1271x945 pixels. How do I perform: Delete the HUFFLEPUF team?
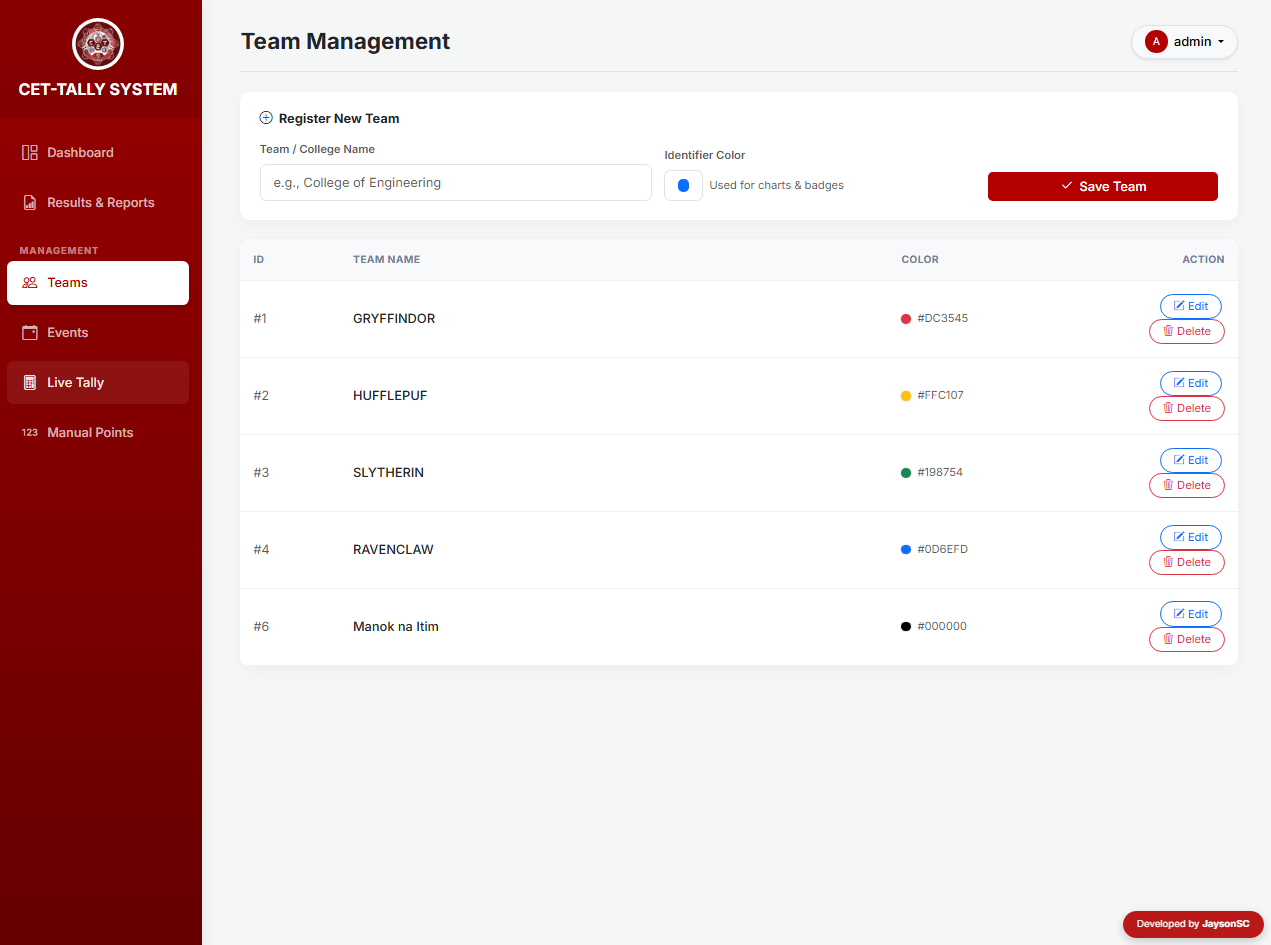pyautogui.click(x=1187, y=408)
